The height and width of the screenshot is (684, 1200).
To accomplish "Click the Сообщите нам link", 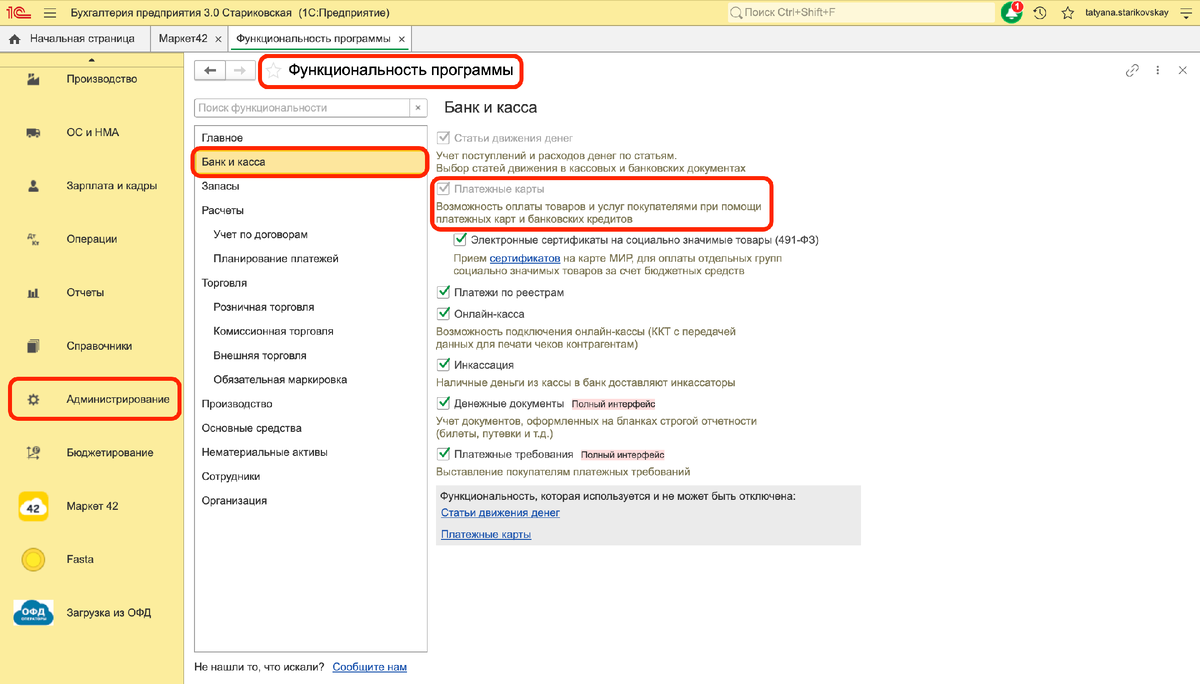I will (370, 667).
